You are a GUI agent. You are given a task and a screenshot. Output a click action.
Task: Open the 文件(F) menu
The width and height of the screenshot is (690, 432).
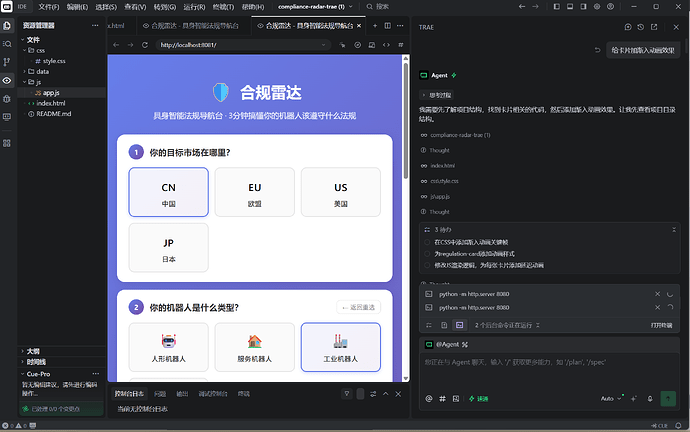click(x=48, y=7)
